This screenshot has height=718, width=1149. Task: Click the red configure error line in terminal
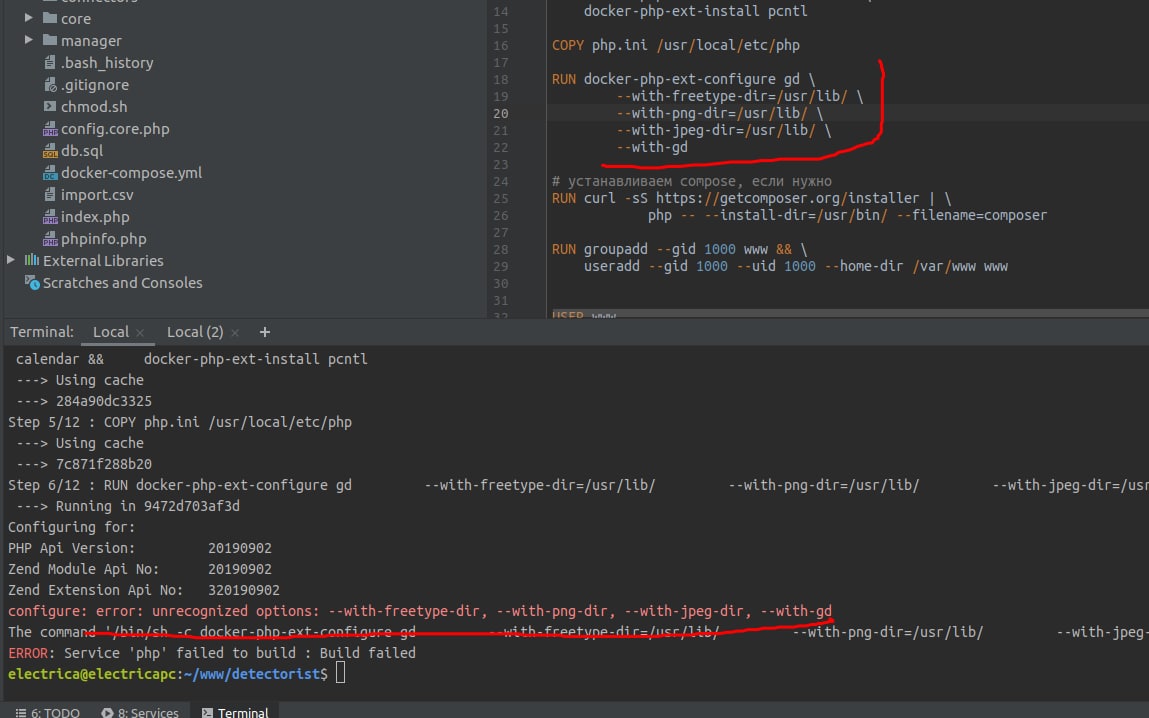[420, 611]
